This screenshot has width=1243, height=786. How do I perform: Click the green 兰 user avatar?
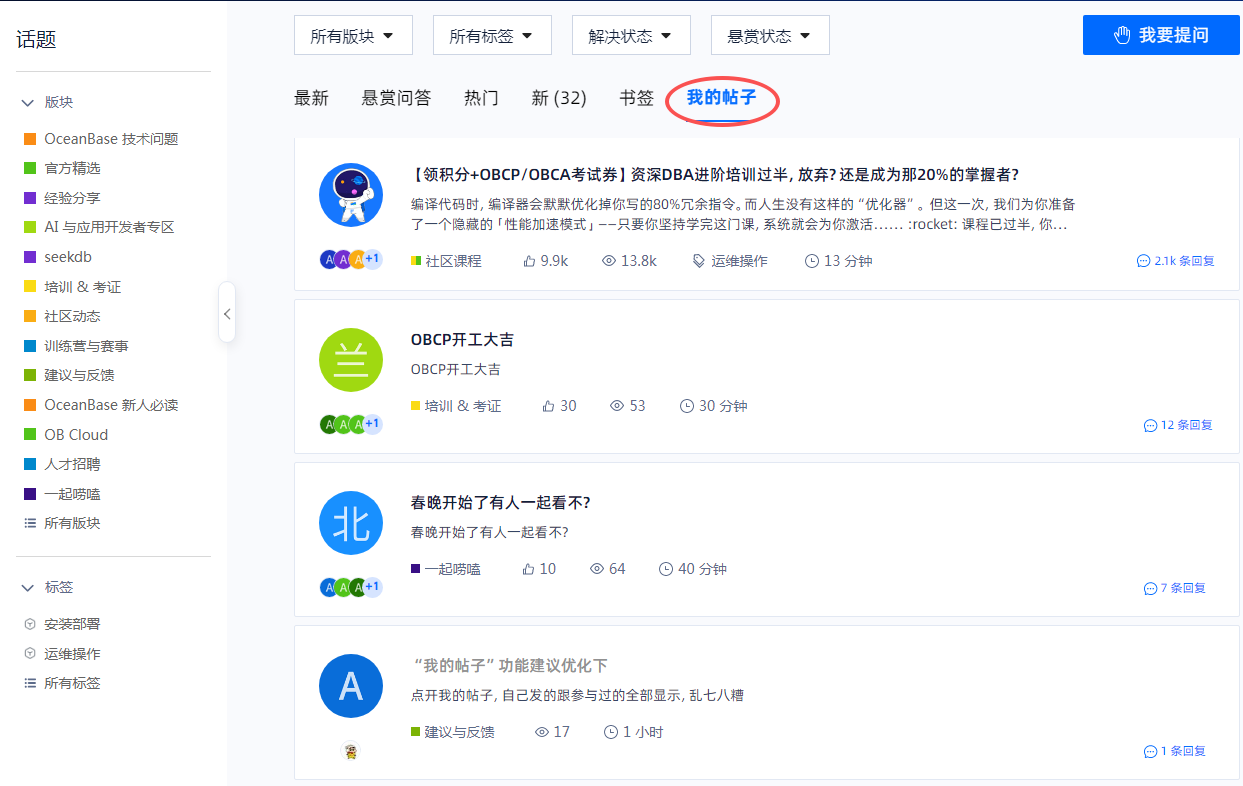pyautogui.click(x=351, y=359)
